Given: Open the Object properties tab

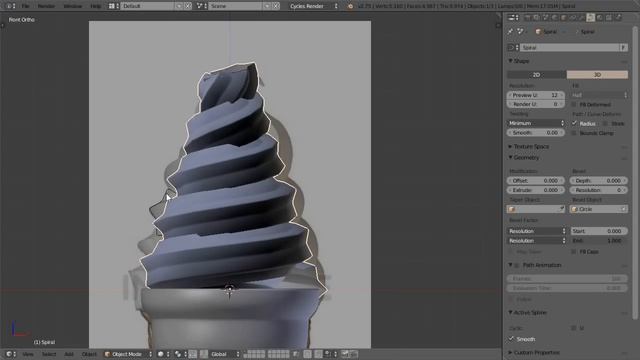Looking at the screenshot, I should click(x=564, y=18).
